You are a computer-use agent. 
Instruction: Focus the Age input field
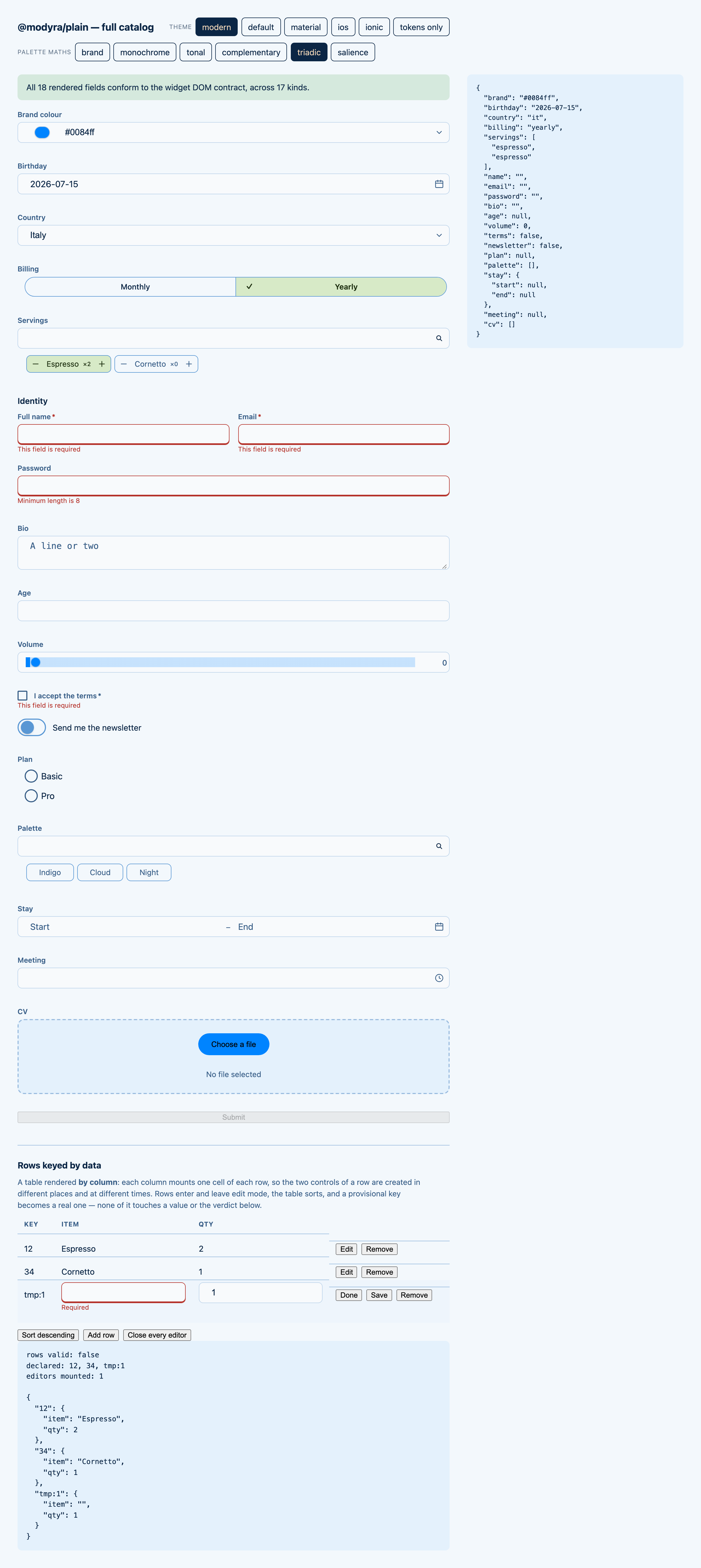tap(233, 611)
